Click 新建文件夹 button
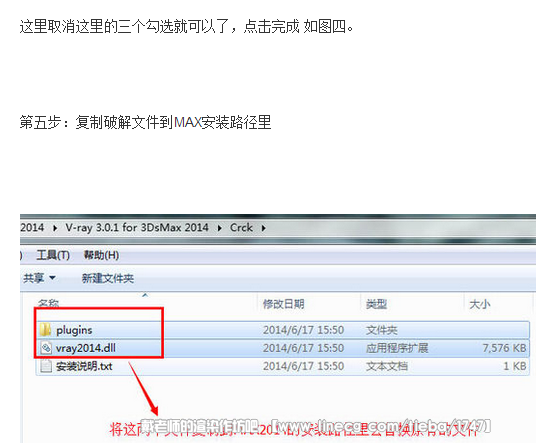The image size is (536, 443). (x=108, y=279)
